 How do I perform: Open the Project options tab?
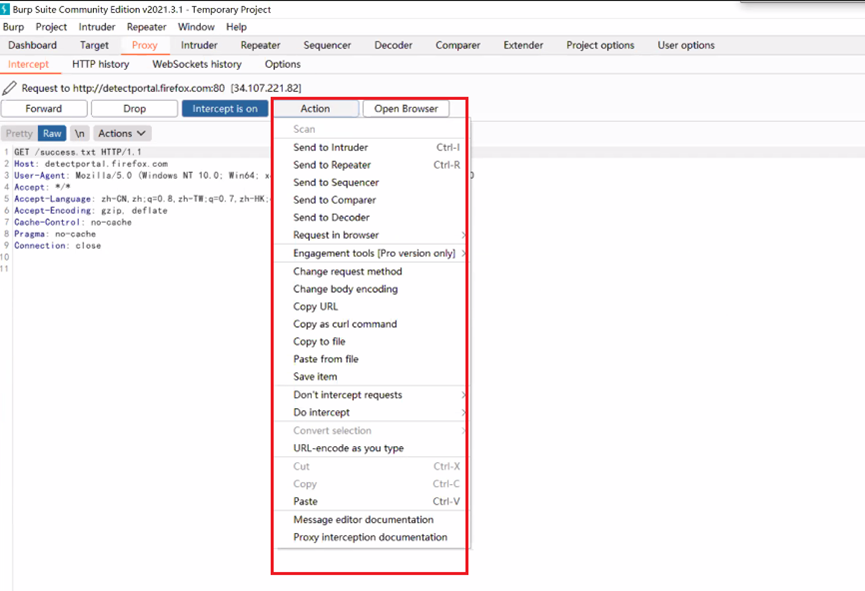[x=600, y=45]
